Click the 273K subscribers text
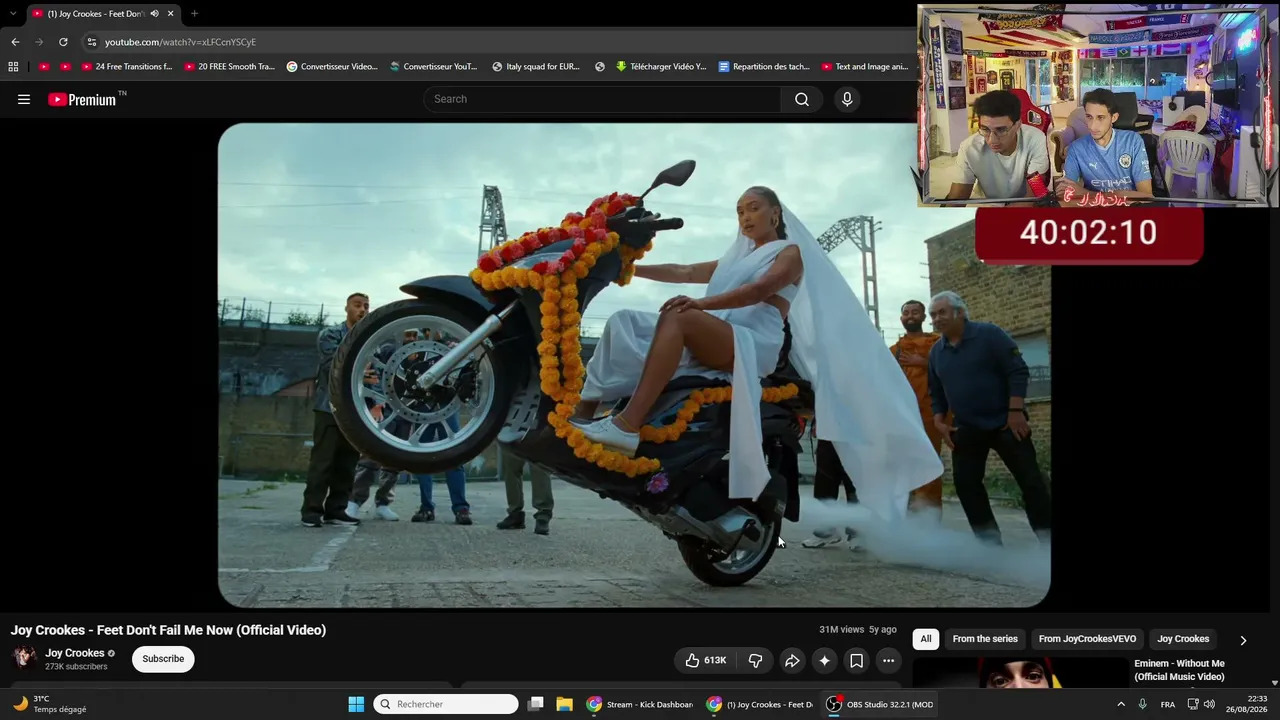Viewport: 1280px width, 720px height. tap(76, 667)
